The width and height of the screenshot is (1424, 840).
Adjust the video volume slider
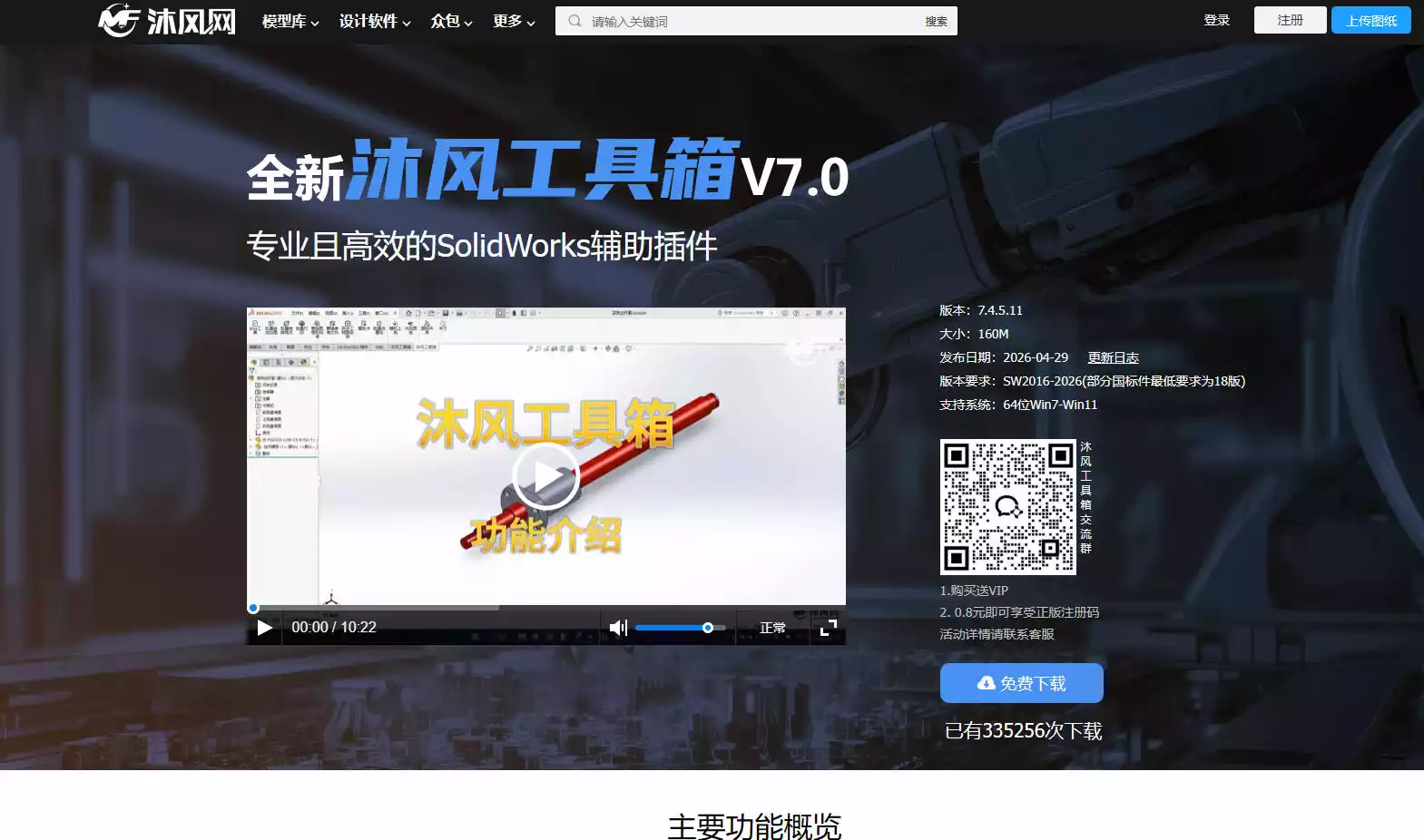680,628
